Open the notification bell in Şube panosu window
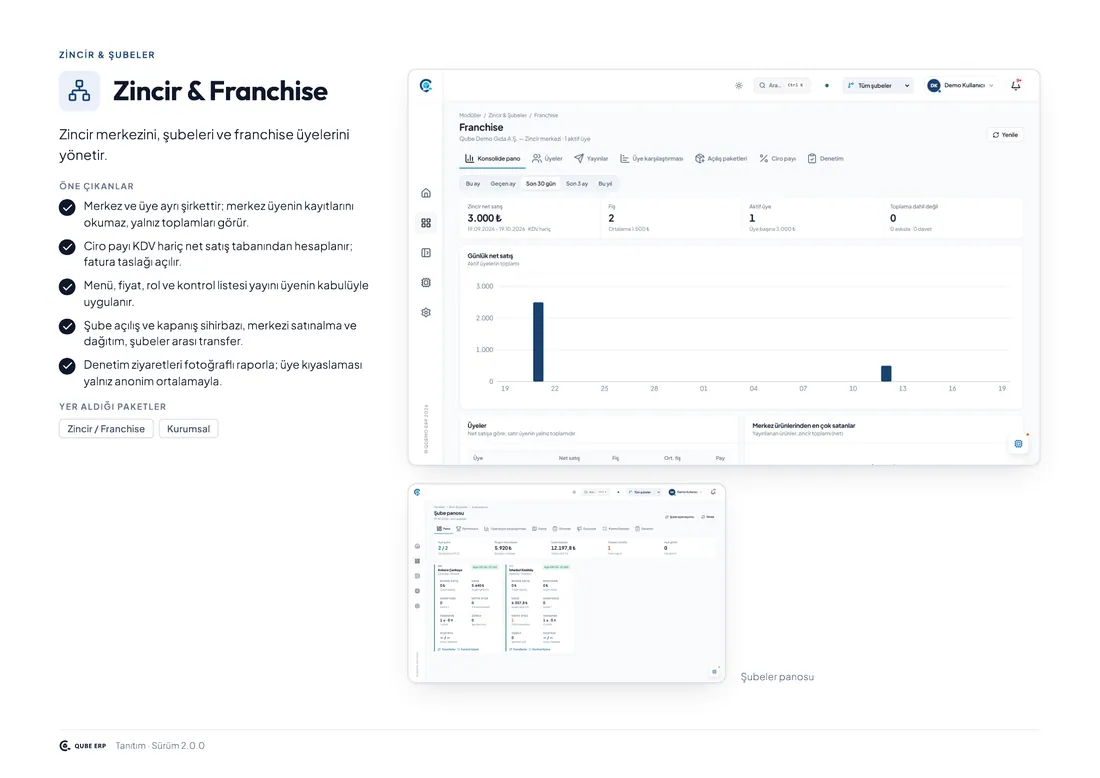Viewport: 1100px width, 778px height. [x=713, y=492]
